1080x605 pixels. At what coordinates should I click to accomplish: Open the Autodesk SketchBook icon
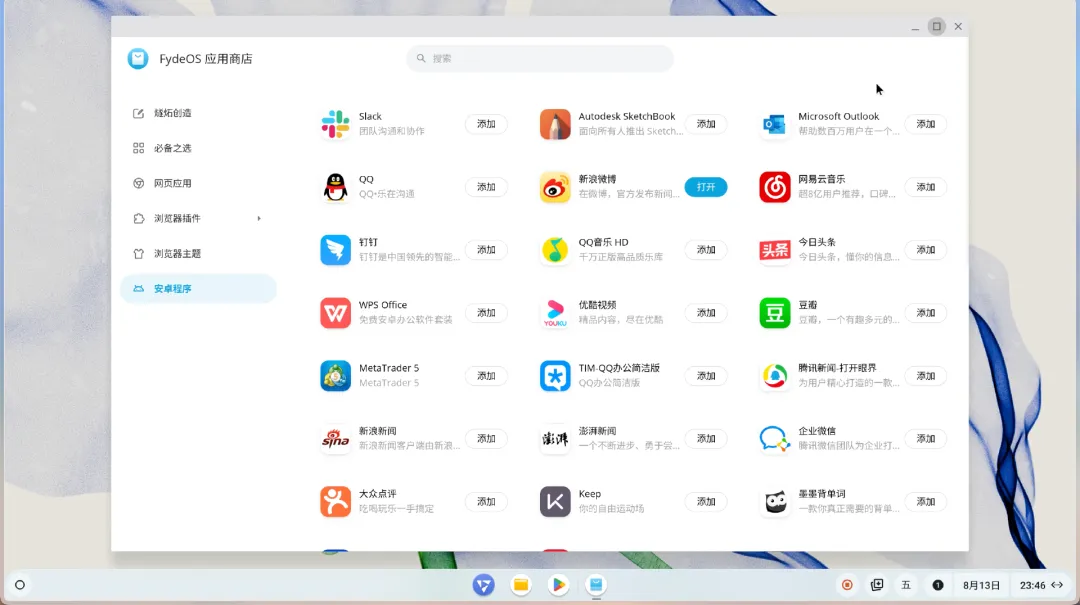[x=555, y=124]
